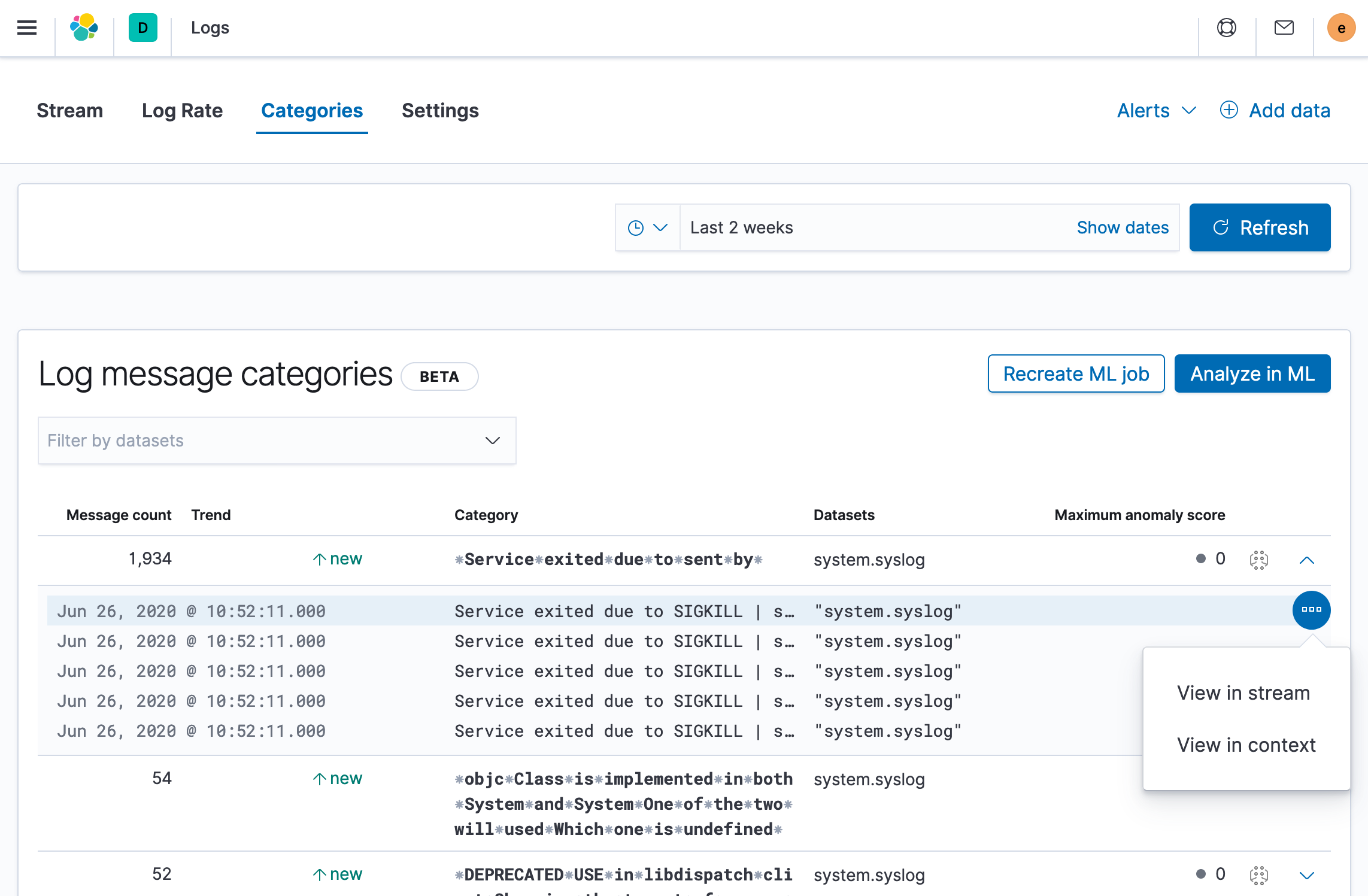Click Show dates link

click(x=1122, y=228)
